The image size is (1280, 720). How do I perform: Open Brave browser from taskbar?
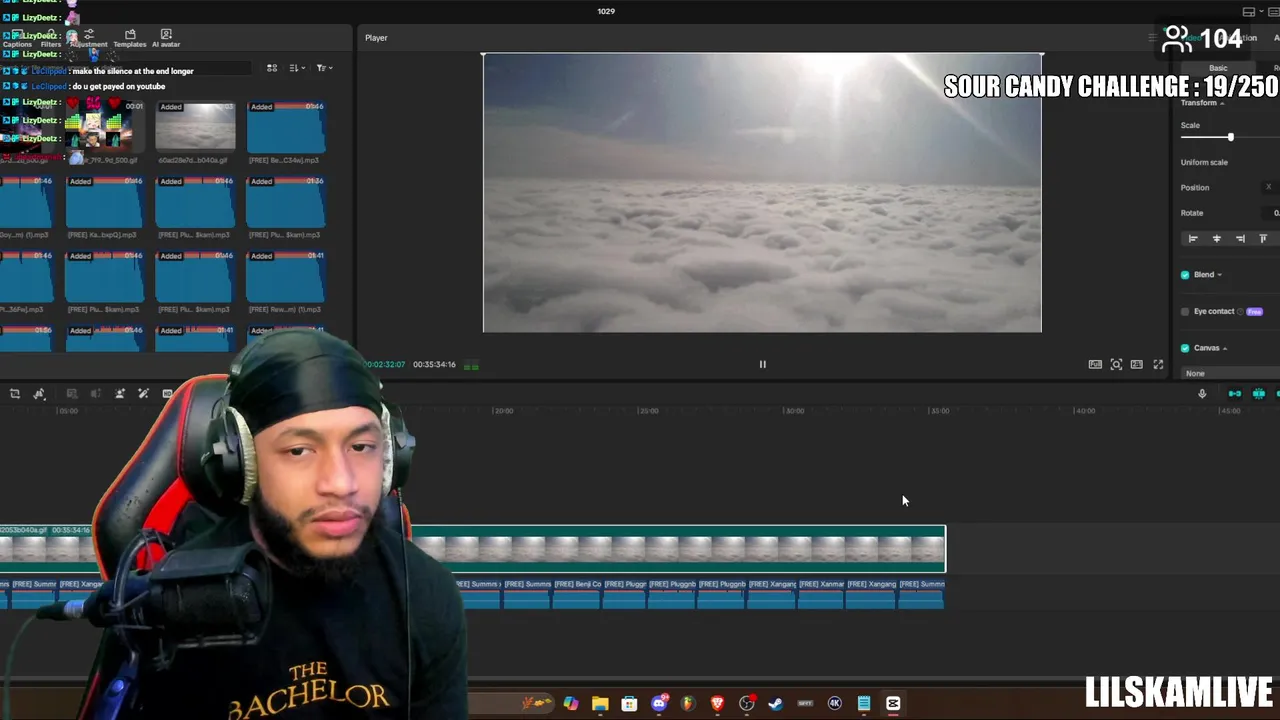[717, 704]
